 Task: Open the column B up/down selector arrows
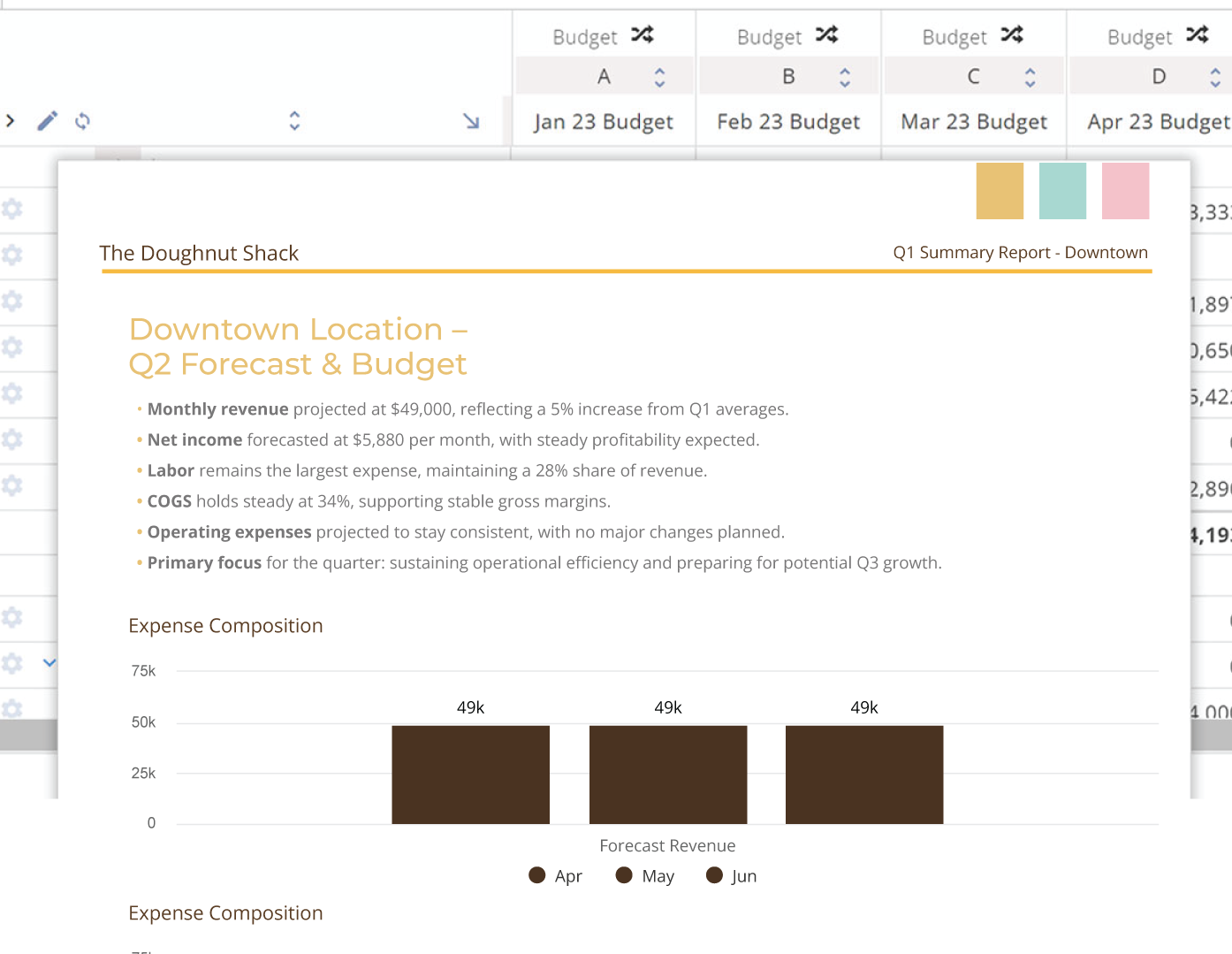tap(845, 77)
